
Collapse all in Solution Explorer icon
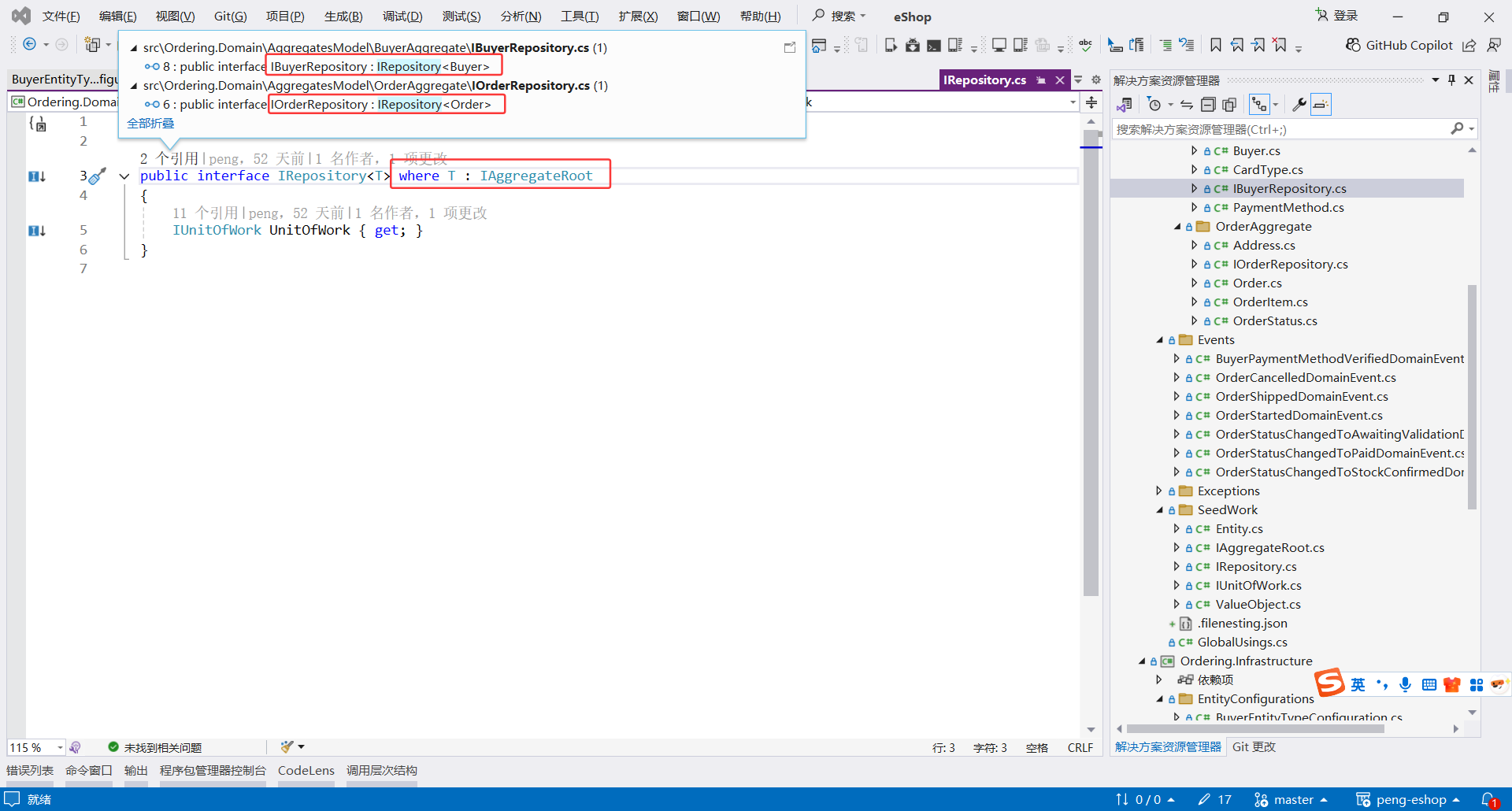tap(1208, 105)
